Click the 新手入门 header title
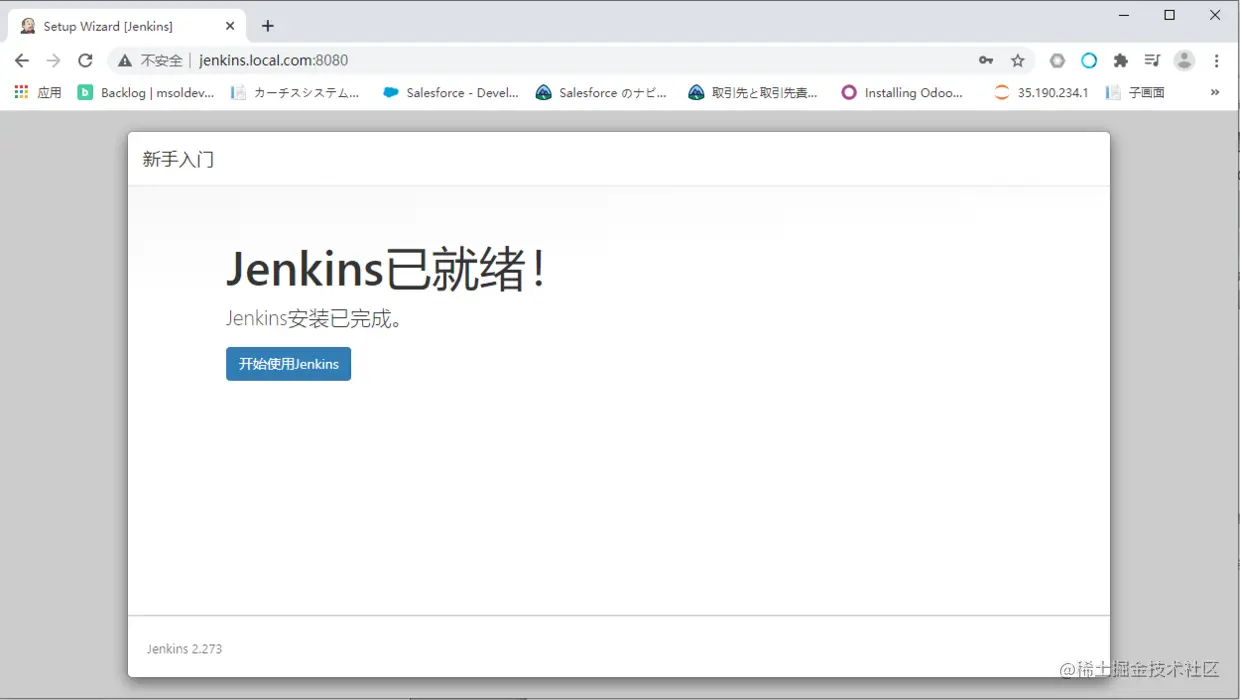 click(x=178, y=159)
